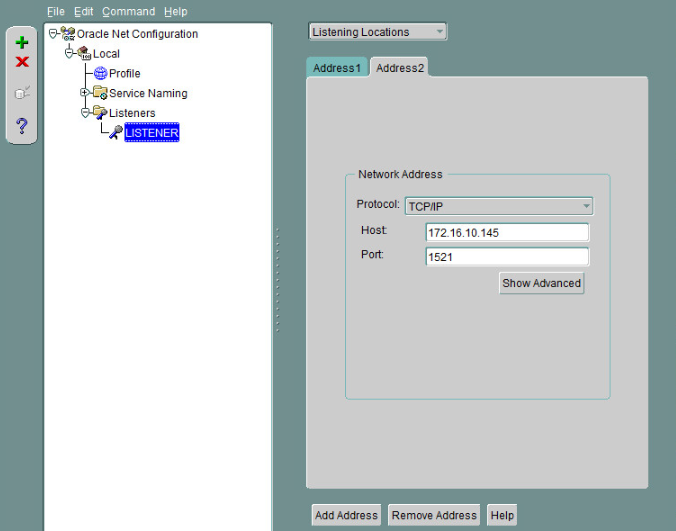
Task: Click the Show Advanced button
Action: click(x=541, y=283)
